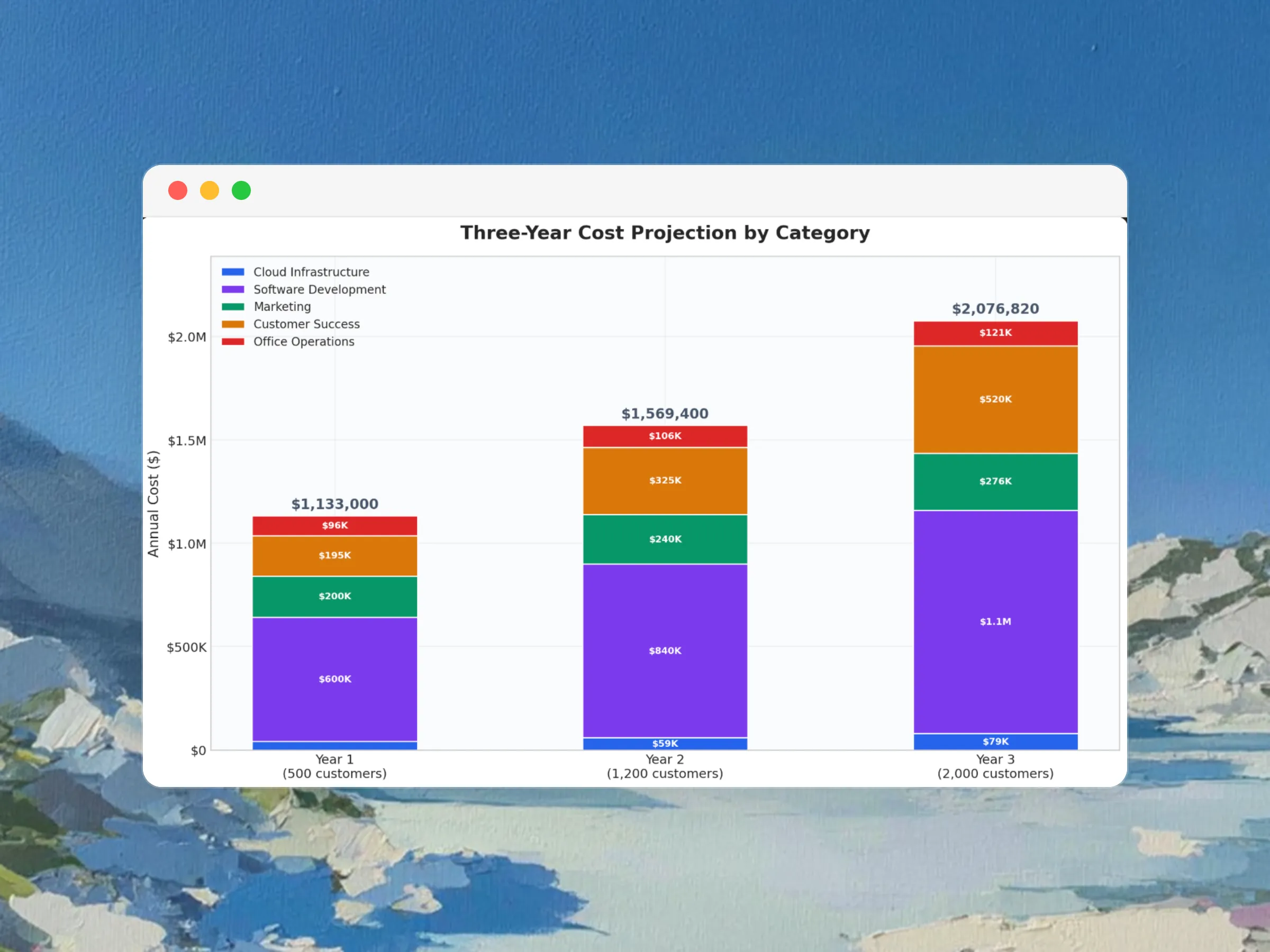Viewport: 1270px width, 952px height.
Task: Click the chart title text
Action: [665, 232]
